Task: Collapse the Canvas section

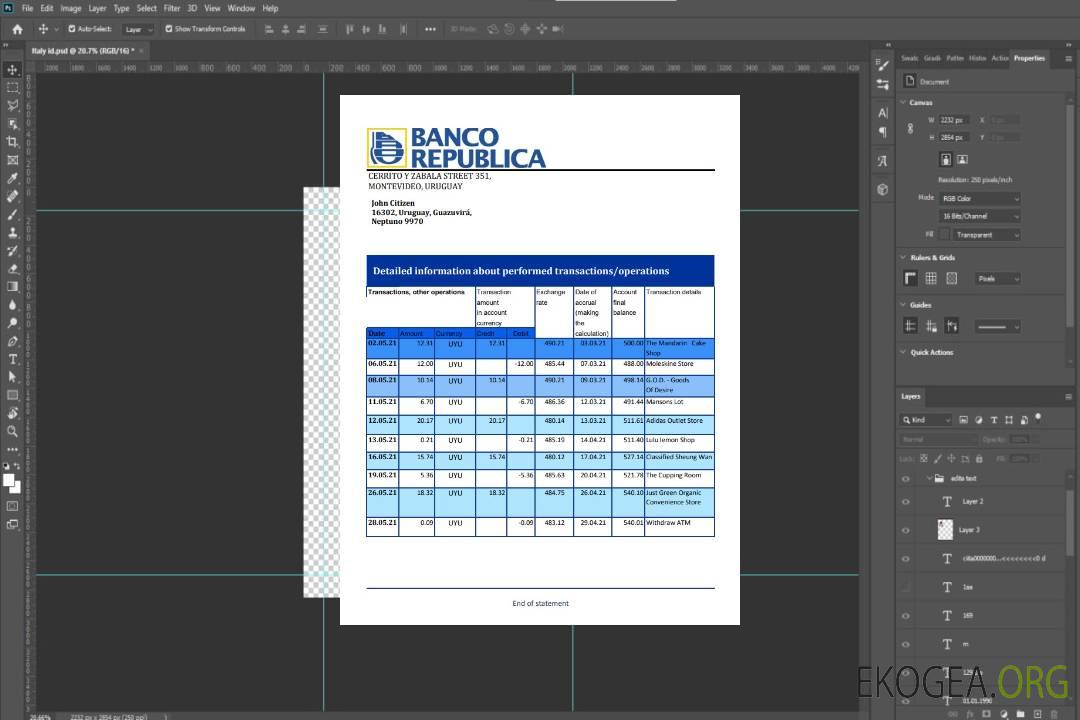Action: tap(903, 102)
